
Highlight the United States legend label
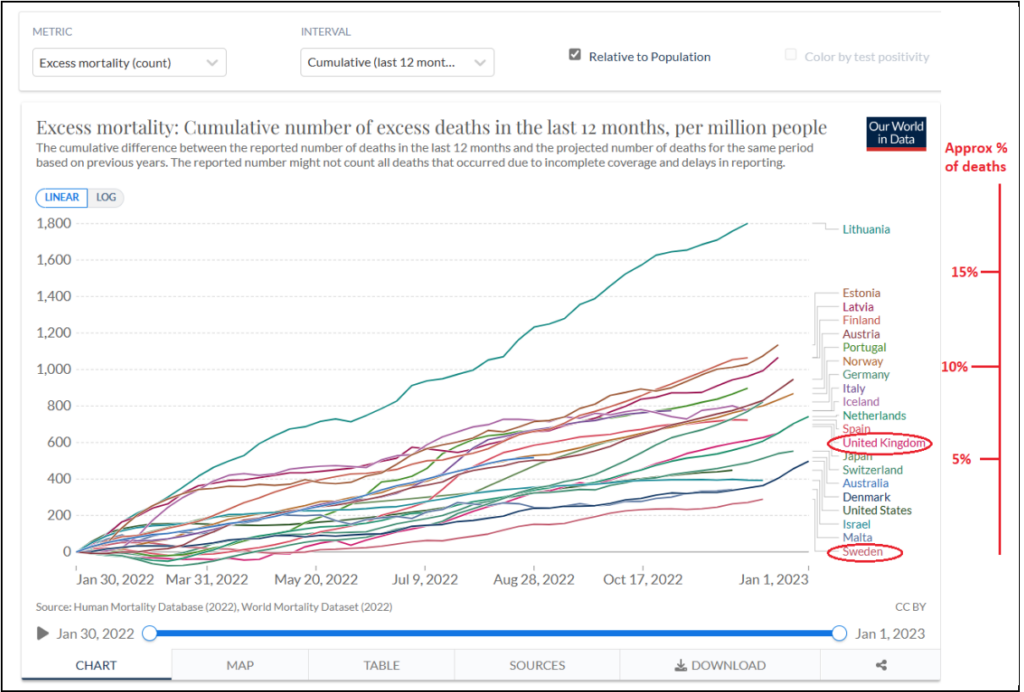click(877, 511)
